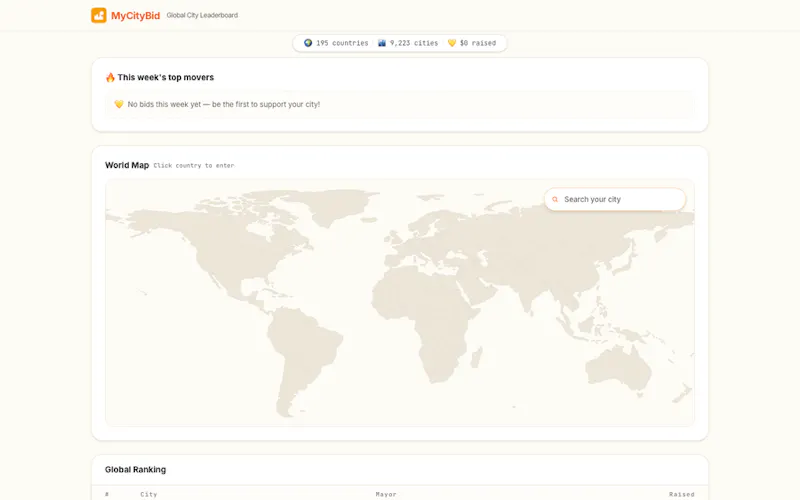Screen dimensions: 800x500
Task: Click the cityscape icon beside 9,223 cities
Action: click(382, 43)
